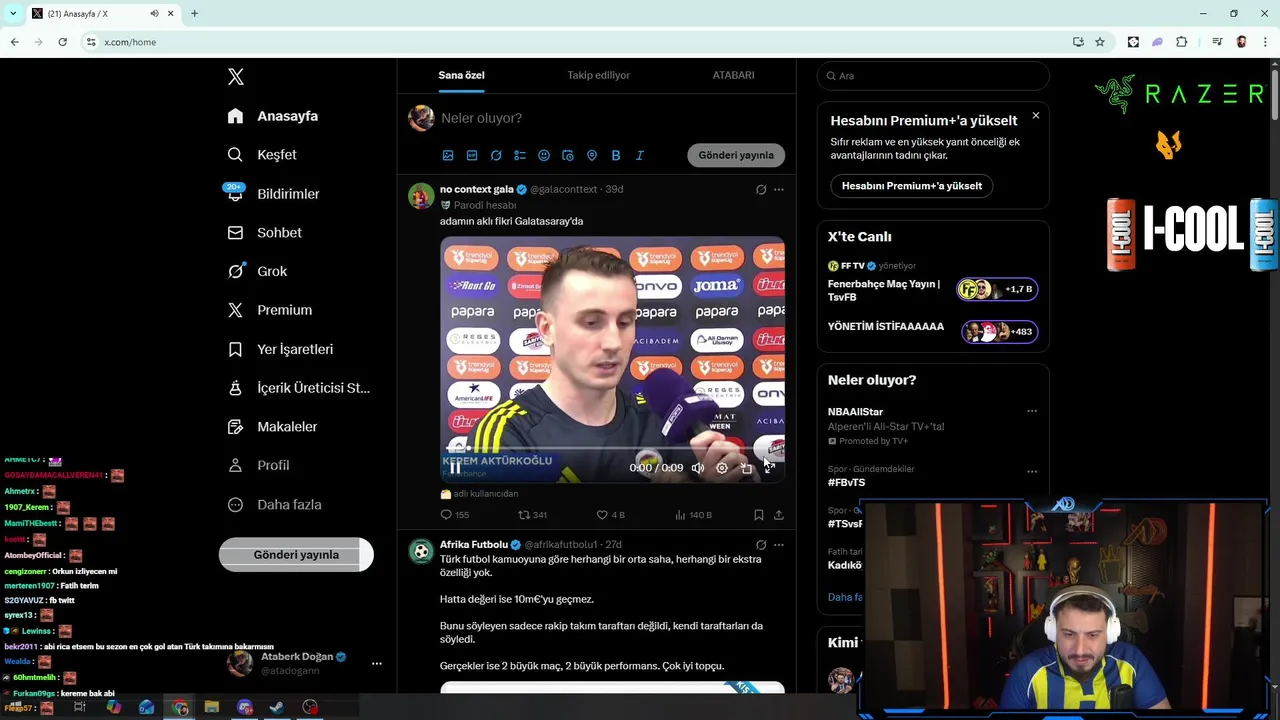
Task: Click Grok enhance icon in composer
Action: (496, 155)
